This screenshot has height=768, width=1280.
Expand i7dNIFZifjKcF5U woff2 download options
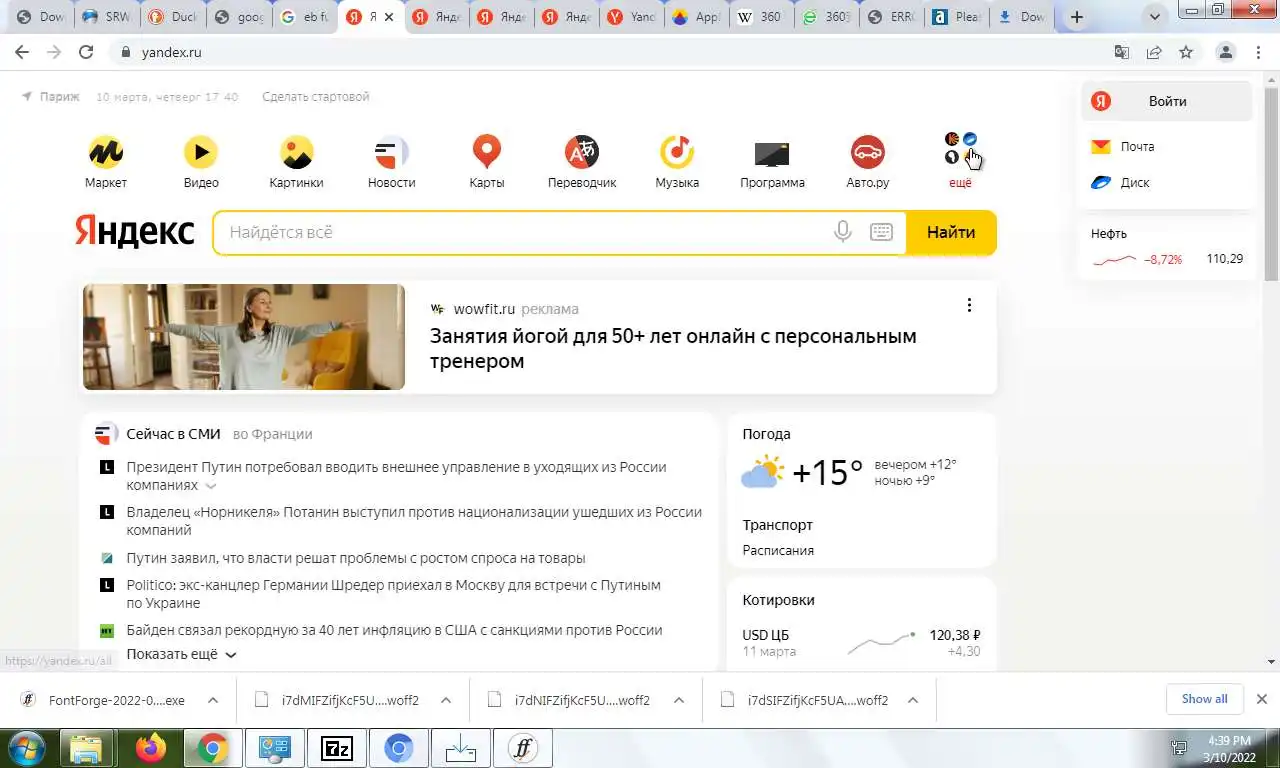coord(679,700)
